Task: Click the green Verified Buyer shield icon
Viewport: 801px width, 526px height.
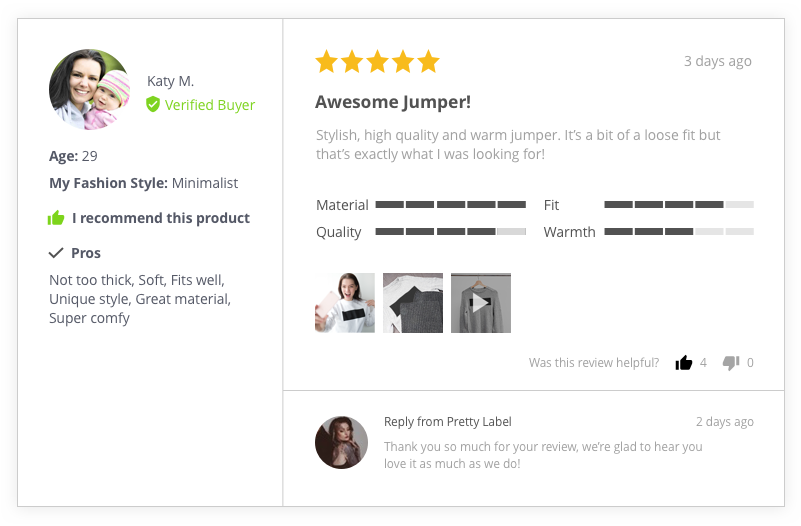Action: click(153, 104)
